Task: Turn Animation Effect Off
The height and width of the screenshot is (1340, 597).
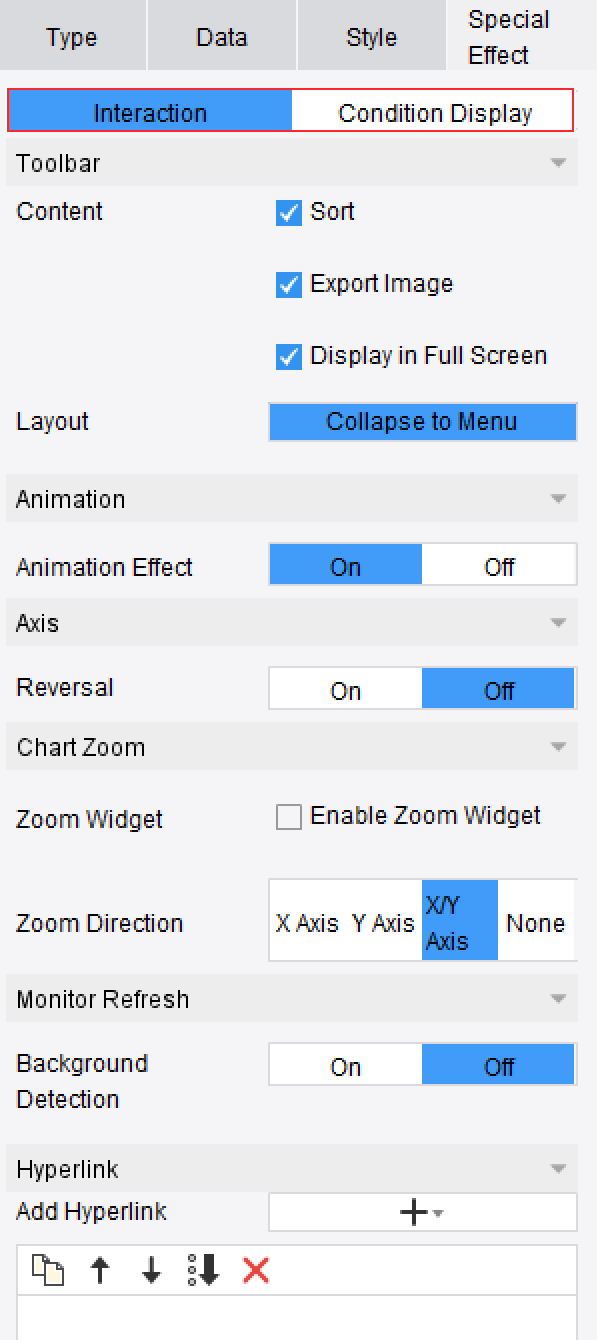Action: (499, 566)
